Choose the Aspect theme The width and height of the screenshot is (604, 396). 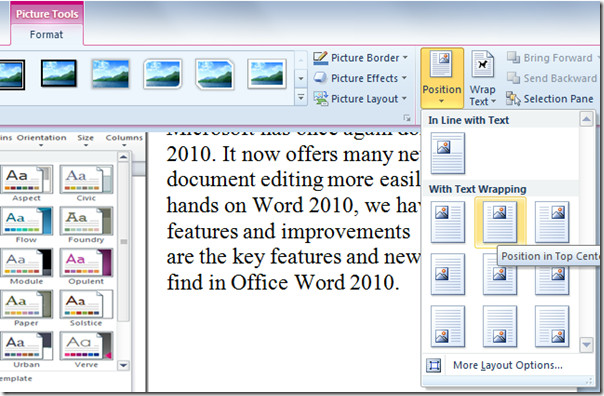[26, 184]
